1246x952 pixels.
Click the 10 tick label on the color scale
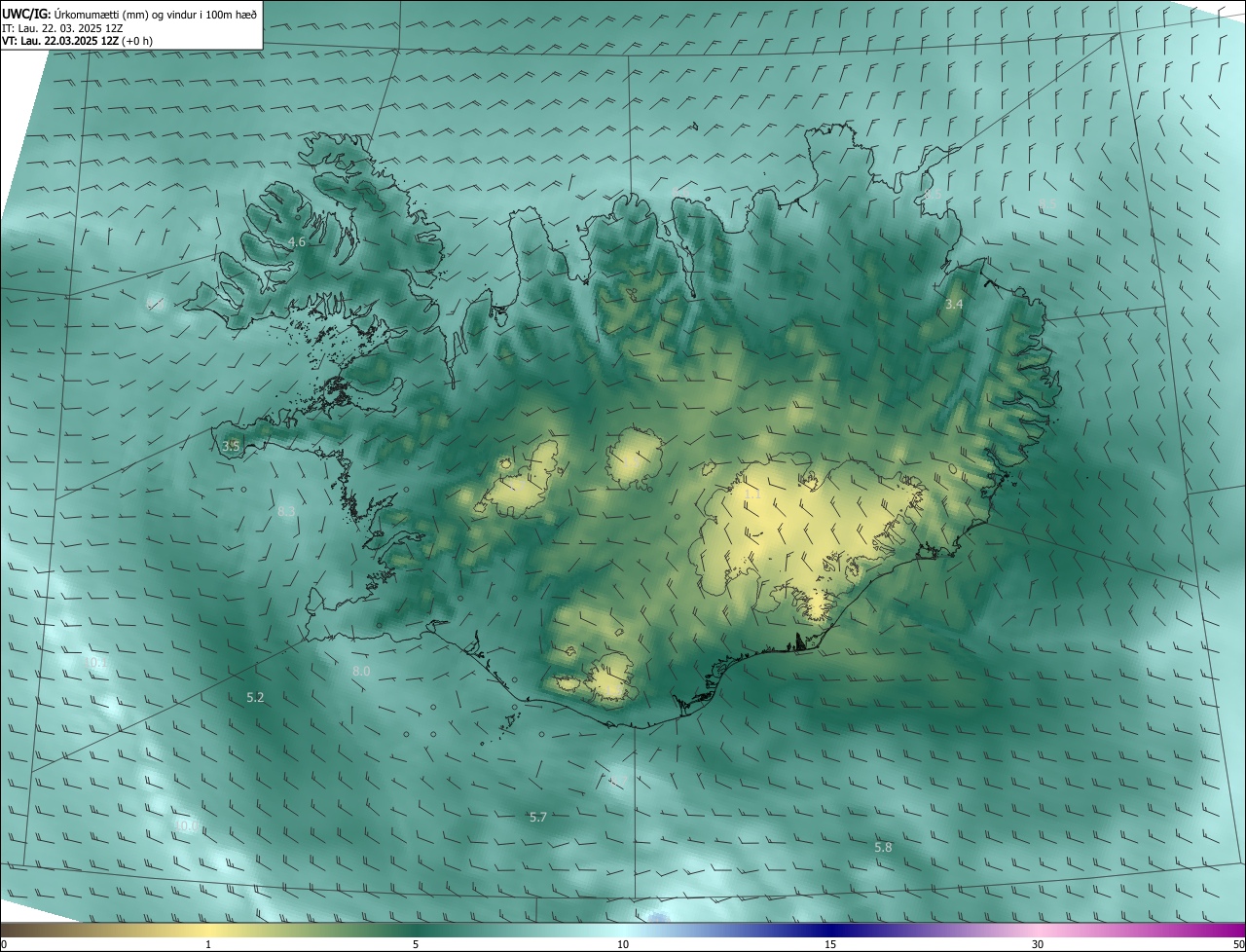pyautogui.click(x=623, y=944)
